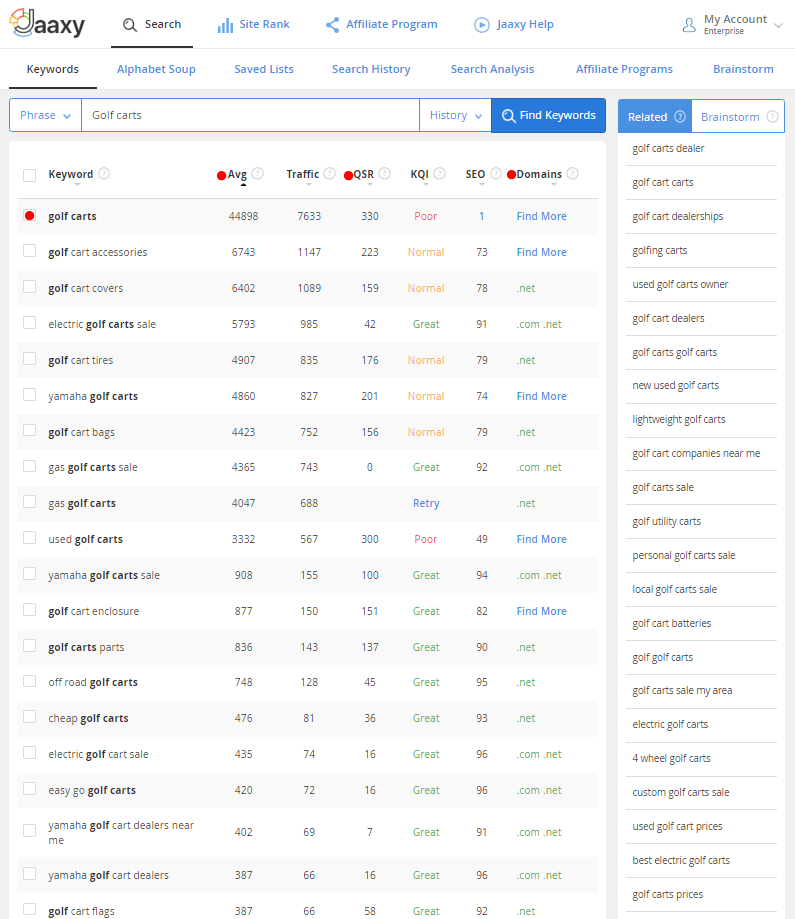This screenshot has width=795, height=919.
Task: Check the electric golf carts sale checkbox
Action: click(x=29, y=323)
